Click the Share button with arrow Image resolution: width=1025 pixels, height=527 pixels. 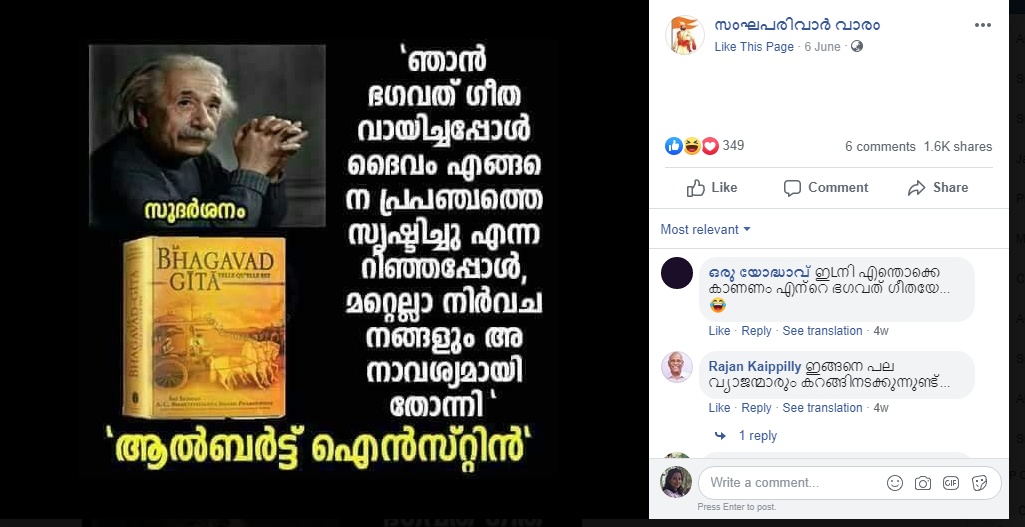point(938,188)
